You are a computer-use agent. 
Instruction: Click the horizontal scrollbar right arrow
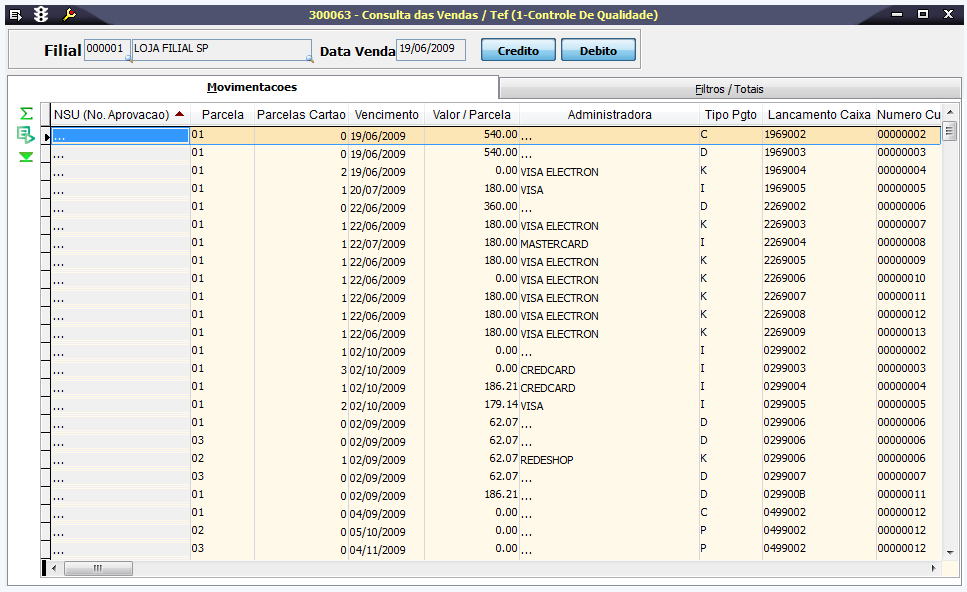[934, 568]
